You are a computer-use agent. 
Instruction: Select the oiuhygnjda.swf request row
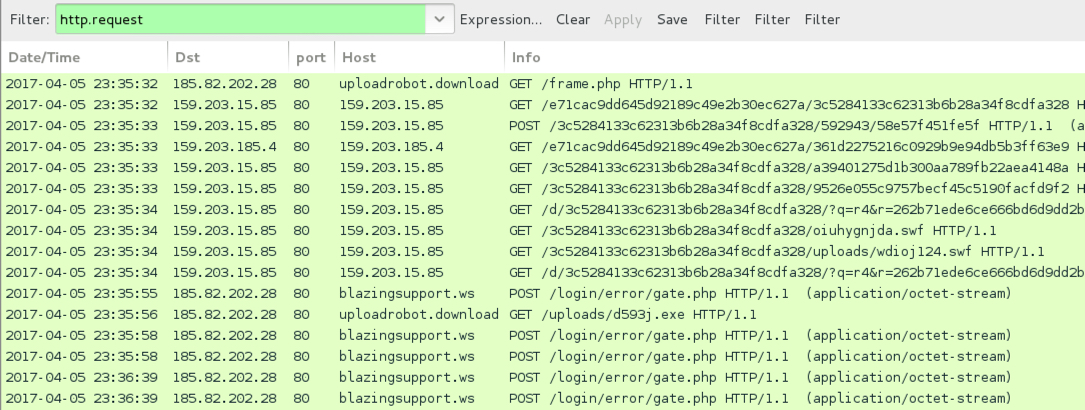pos(542,230)
